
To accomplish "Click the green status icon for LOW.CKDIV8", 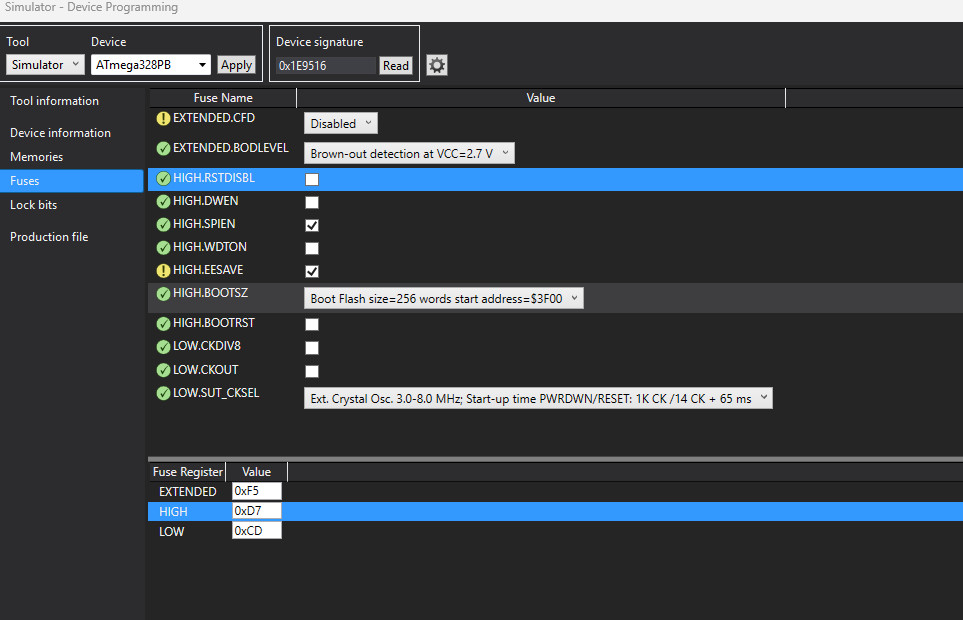I will pyautogui.click(x=163, y=347).
